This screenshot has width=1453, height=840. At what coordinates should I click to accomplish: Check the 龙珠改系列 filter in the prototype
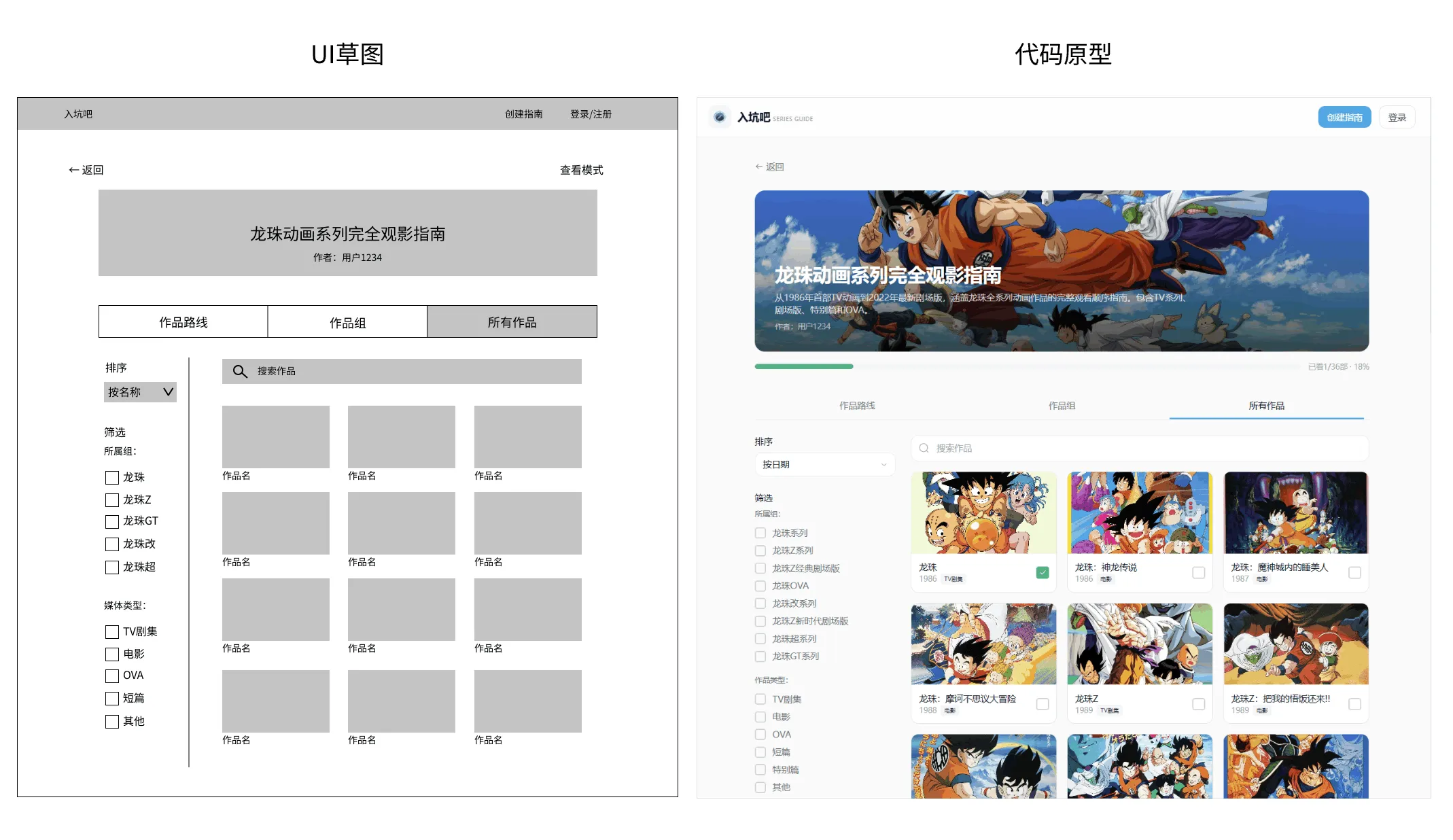[x=760, y=603]
